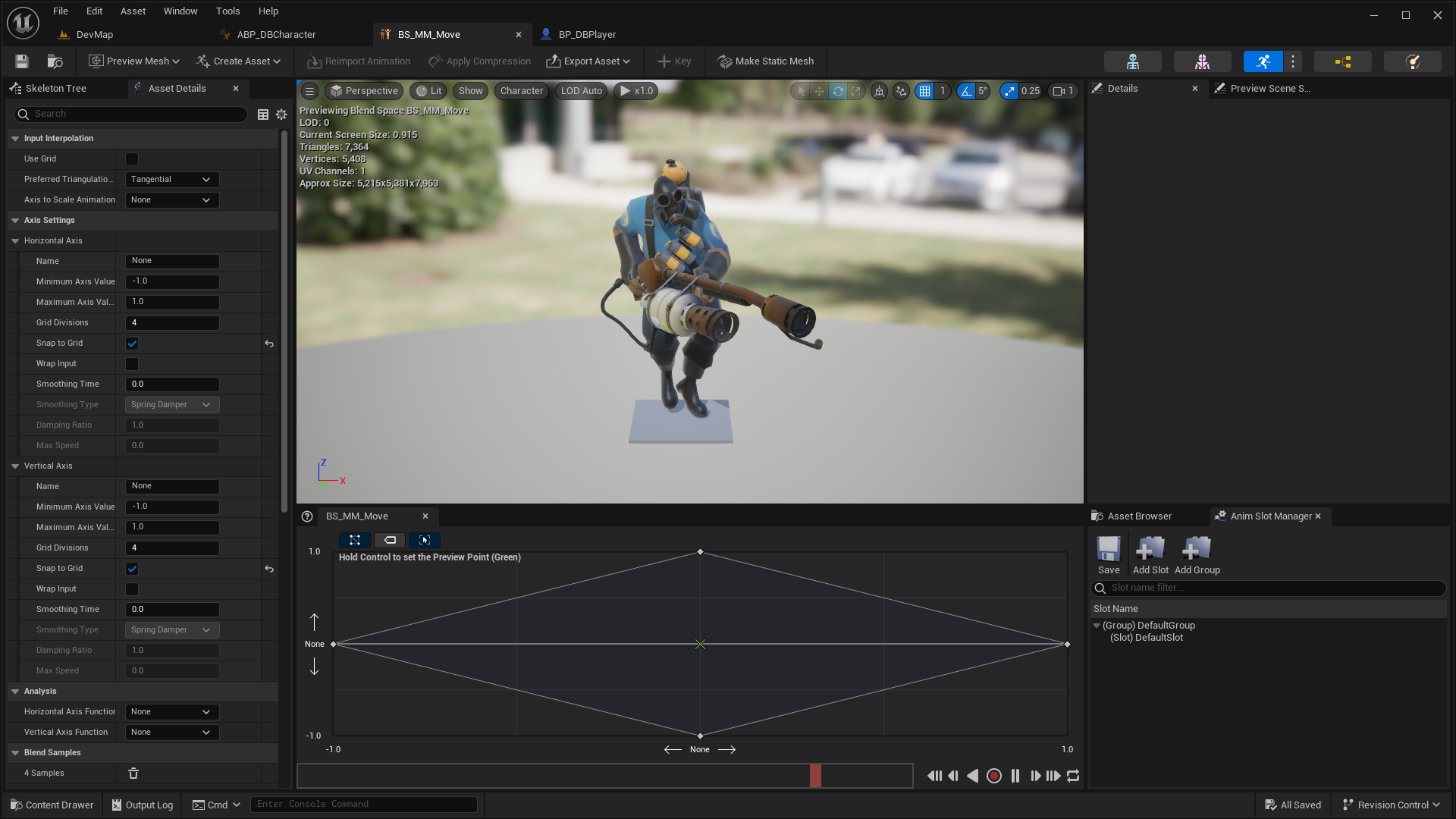Click the third blend graph toolbar icon
1456x819 pixels.
[x=425, y=540]
